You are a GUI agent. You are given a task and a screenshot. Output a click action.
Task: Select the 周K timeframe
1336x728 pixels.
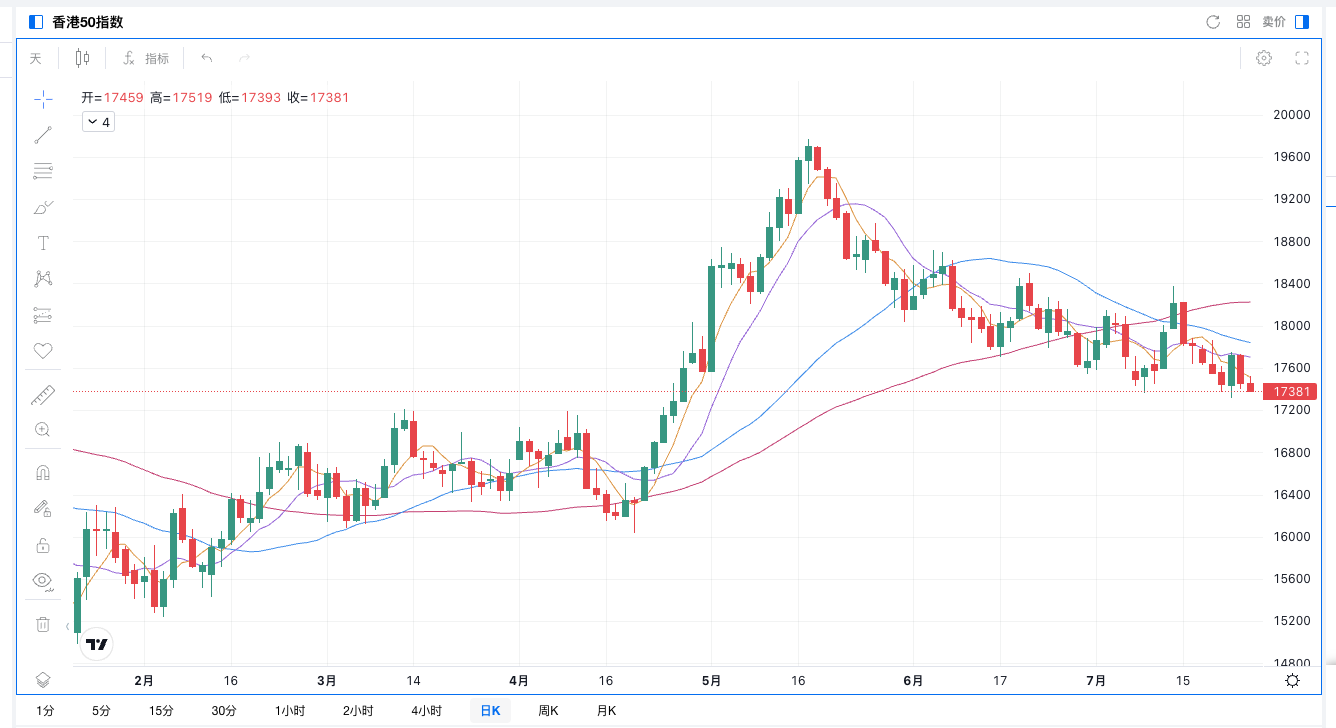[x=548, y=711]
